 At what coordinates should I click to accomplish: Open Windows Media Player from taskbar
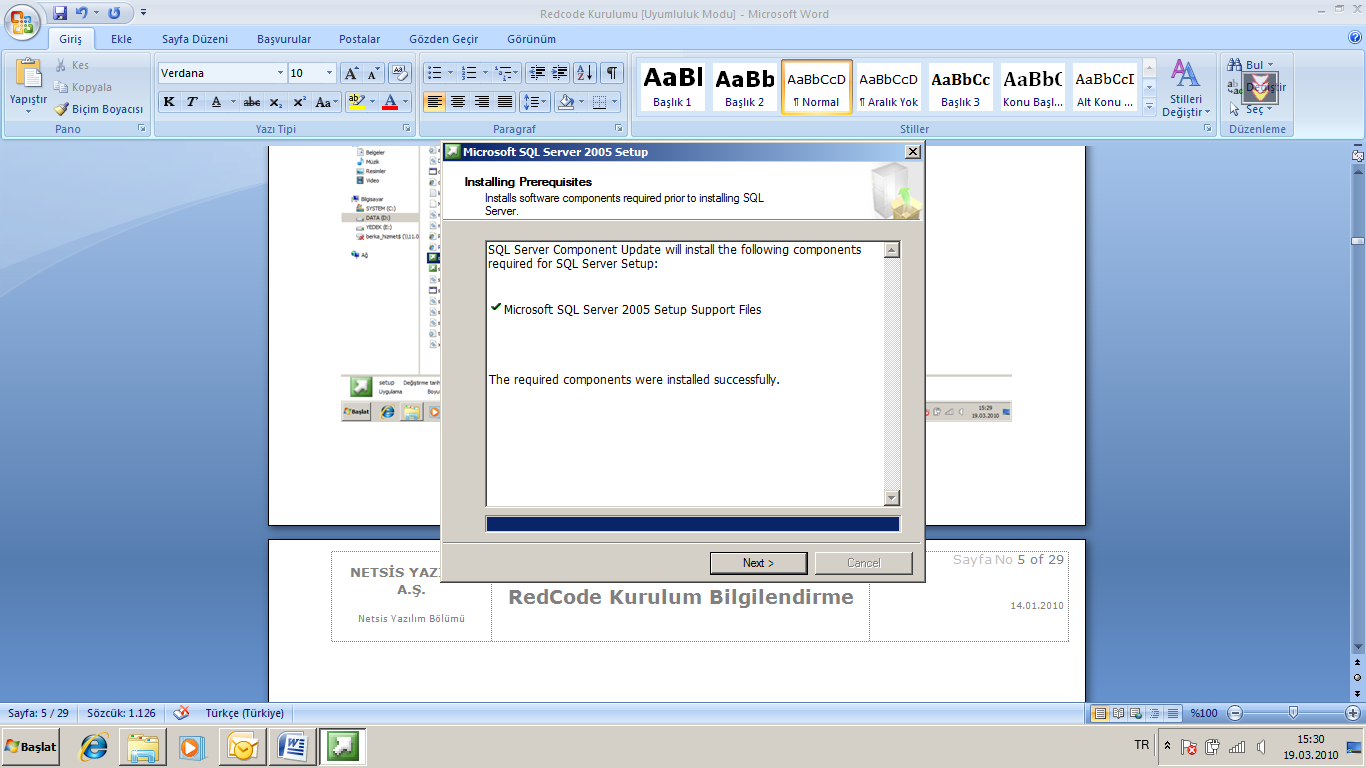pyautogui.click(x=190, y=746)
